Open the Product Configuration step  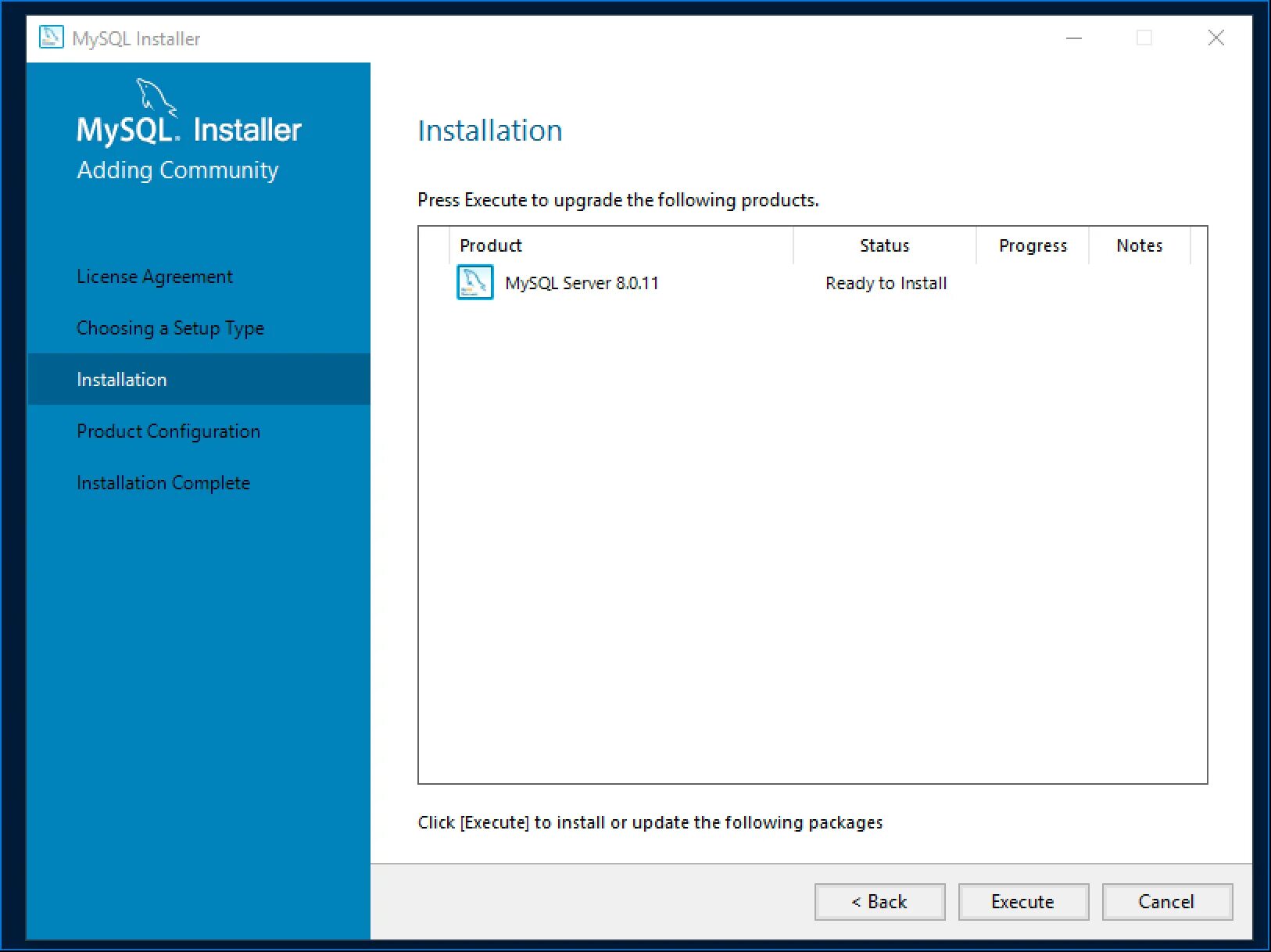168,431
